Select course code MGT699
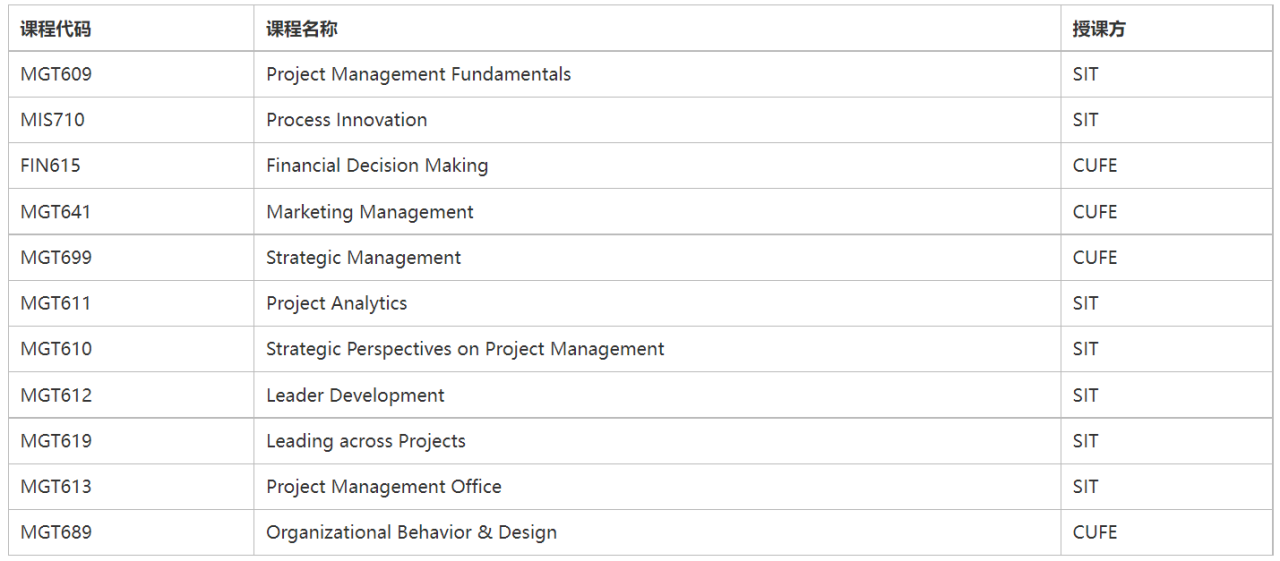The image size is (1280, 561). click(56, 258)
